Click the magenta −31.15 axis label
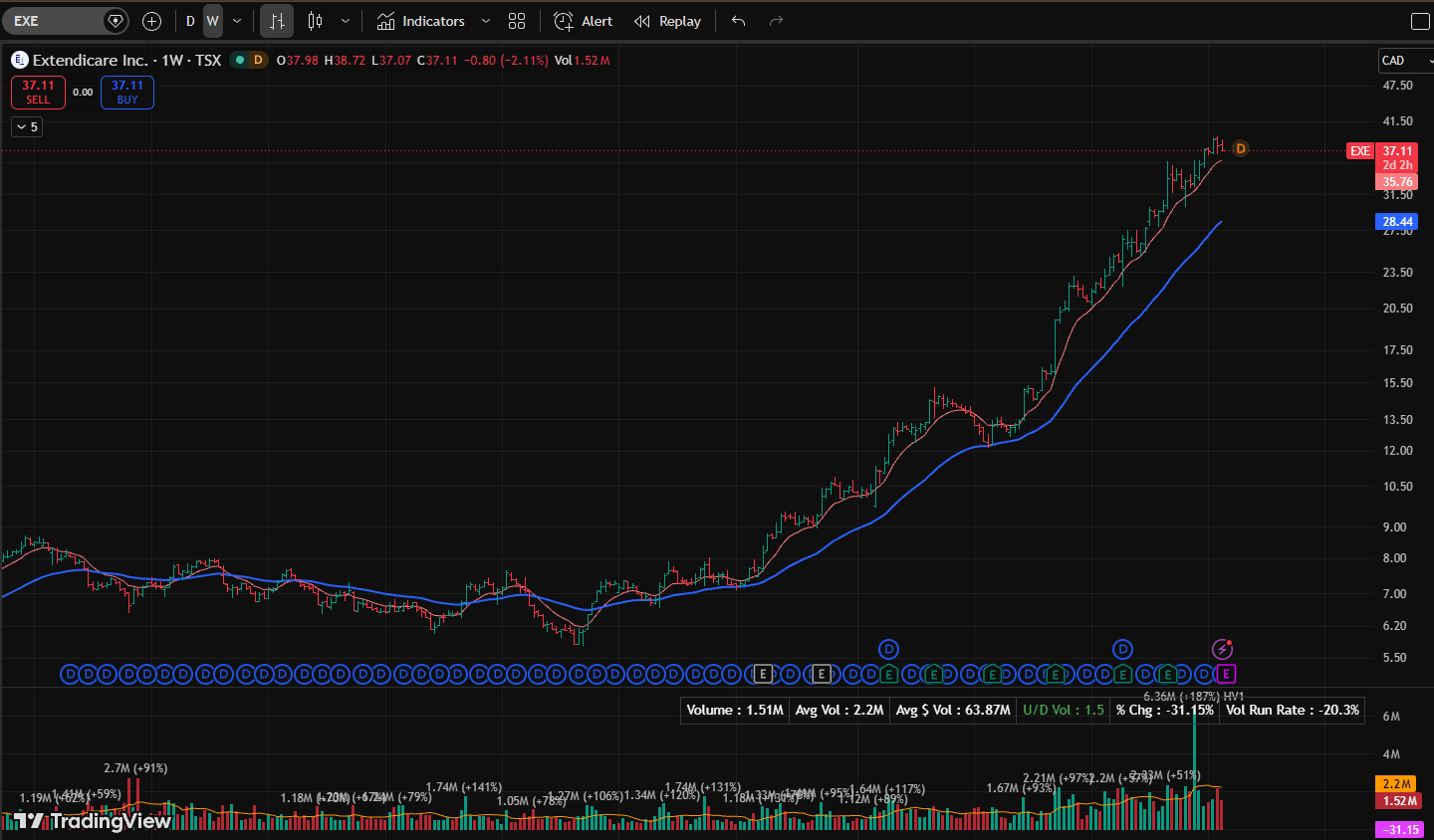Image resolution: width=1434 pixels, height=840 pixels. coord(1399,830)
